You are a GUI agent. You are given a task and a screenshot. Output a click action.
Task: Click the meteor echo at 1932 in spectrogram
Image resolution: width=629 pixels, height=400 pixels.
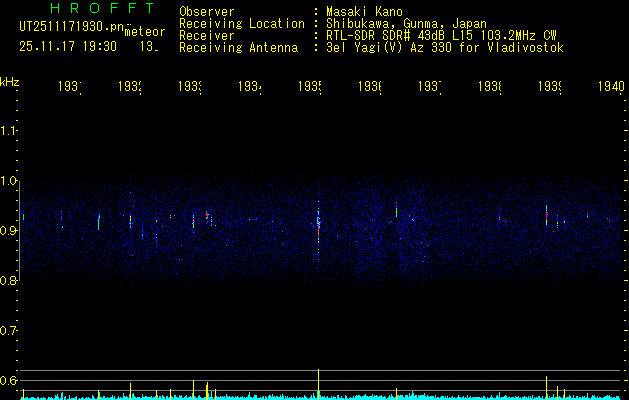(x=130, y=221)
